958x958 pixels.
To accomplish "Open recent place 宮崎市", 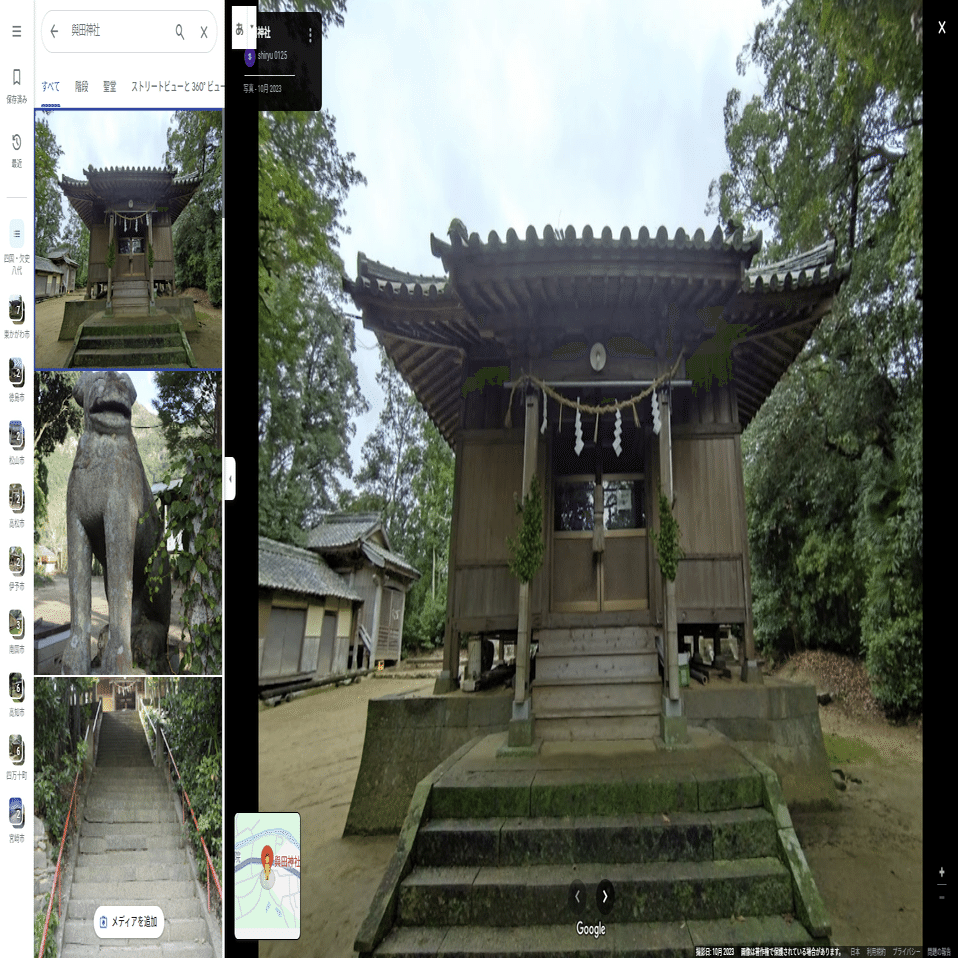I will point(16,820).
